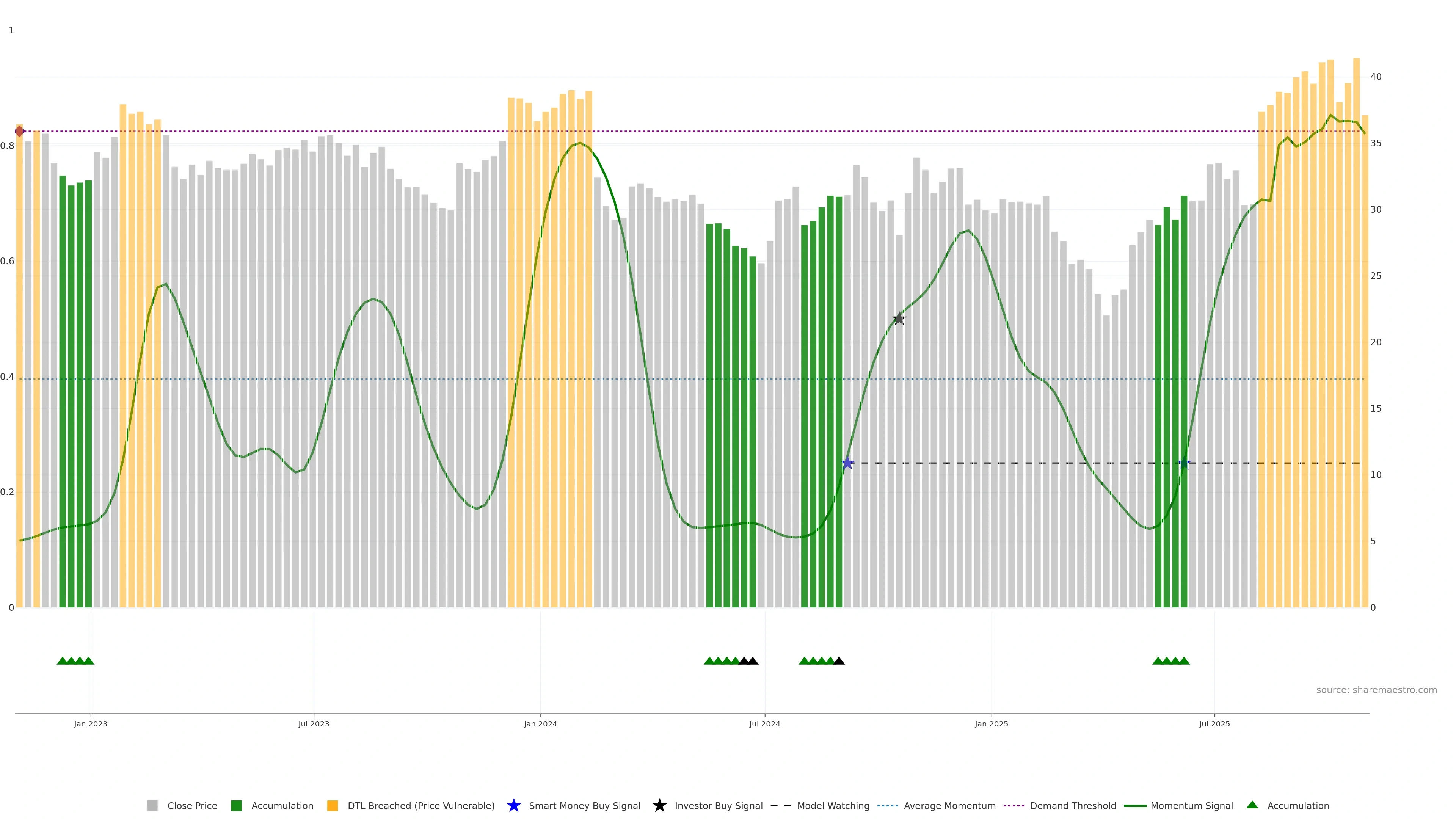This screenshot has height=819, width=1456.
Task: Click the Jul 2025 axis label
Action: 1214,723
